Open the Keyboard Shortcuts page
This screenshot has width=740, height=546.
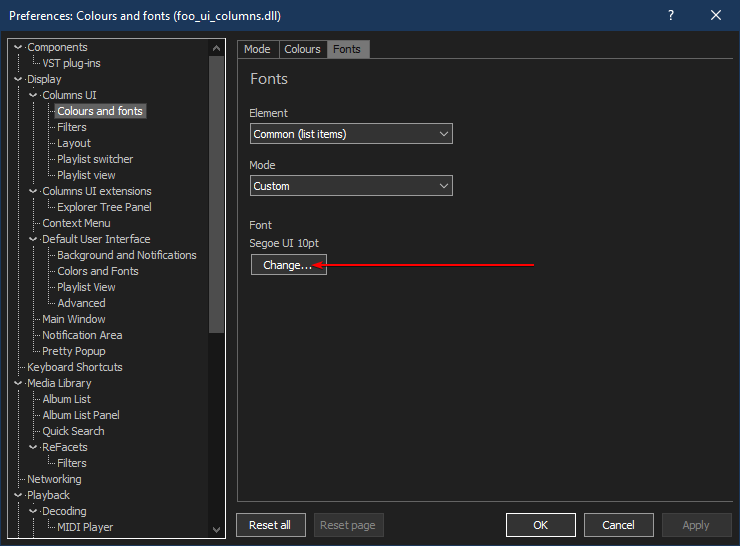[x=74, y=367]
